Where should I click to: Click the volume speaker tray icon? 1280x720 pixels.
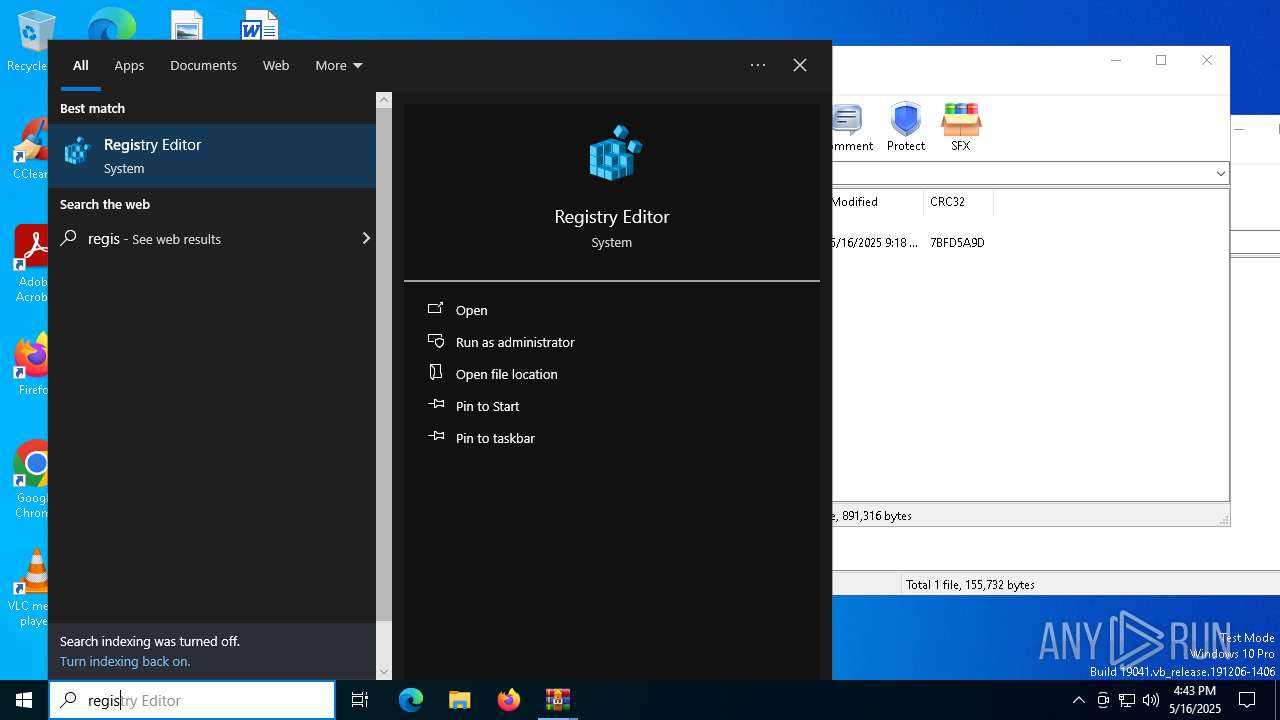[x=1151, y=700]
